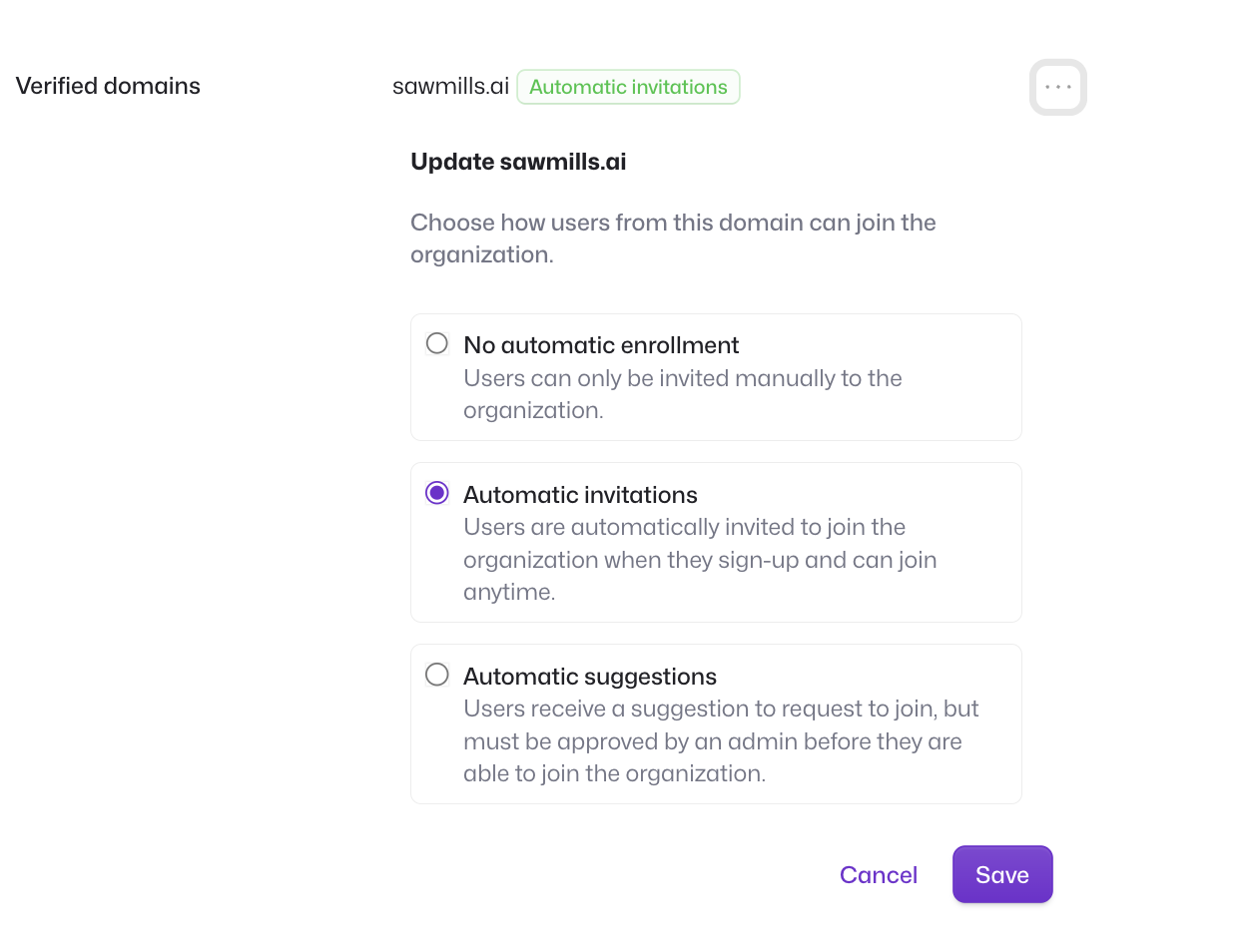Open the three-dot menu for sawmills.ai
Viewport: 1258px width, 952px height.
click(1057, 87)
